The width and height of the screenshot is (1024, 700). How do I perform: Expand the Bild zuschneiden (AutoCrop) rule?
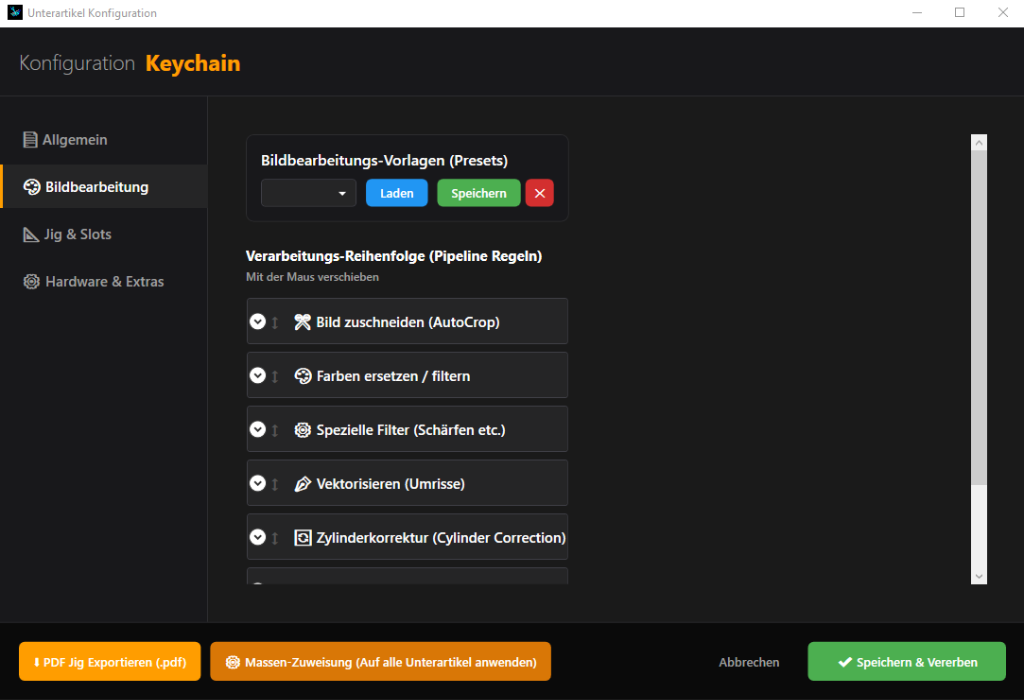pos(258,321)
